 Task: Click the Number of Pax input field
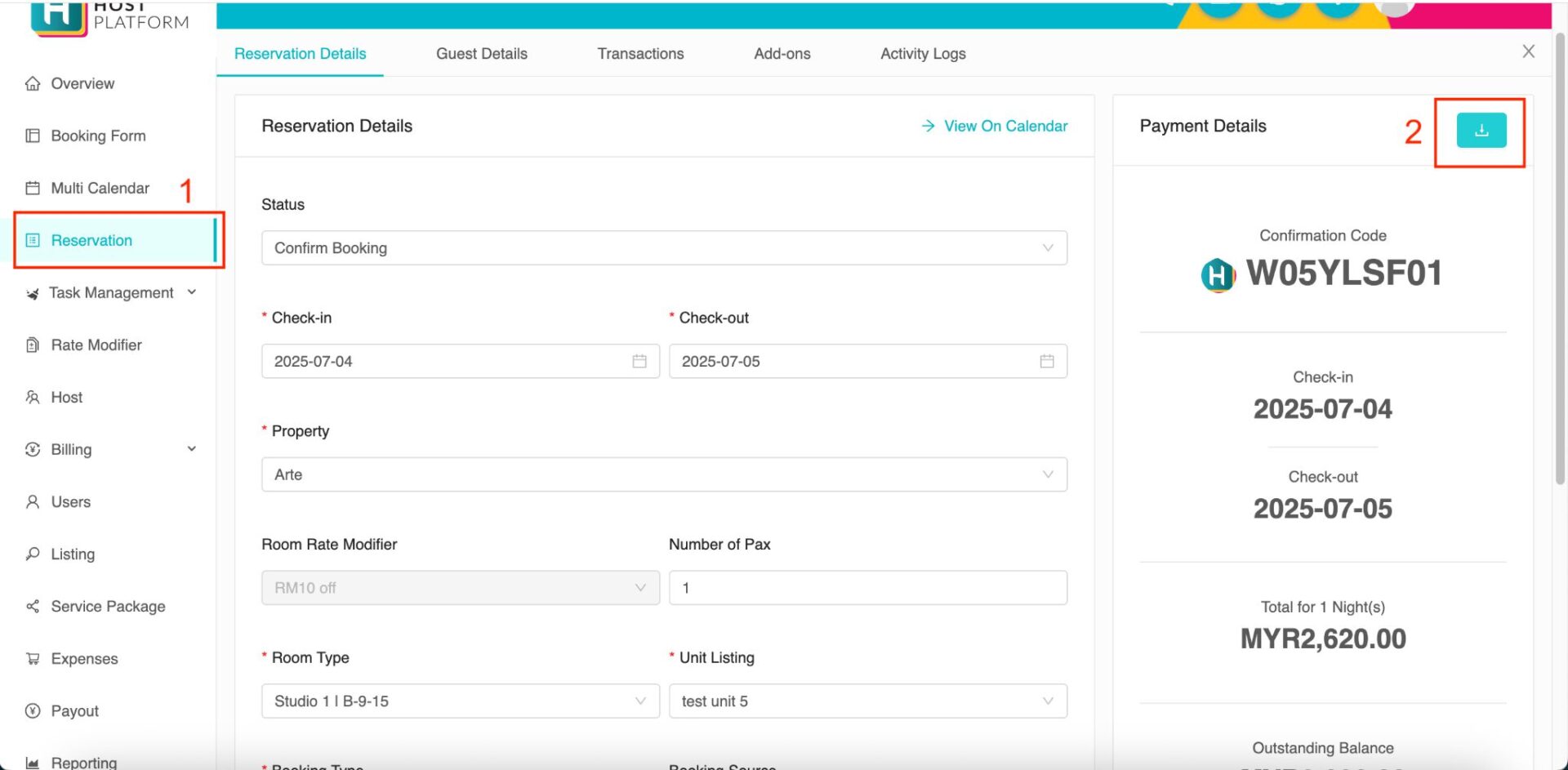pos(868,588)
